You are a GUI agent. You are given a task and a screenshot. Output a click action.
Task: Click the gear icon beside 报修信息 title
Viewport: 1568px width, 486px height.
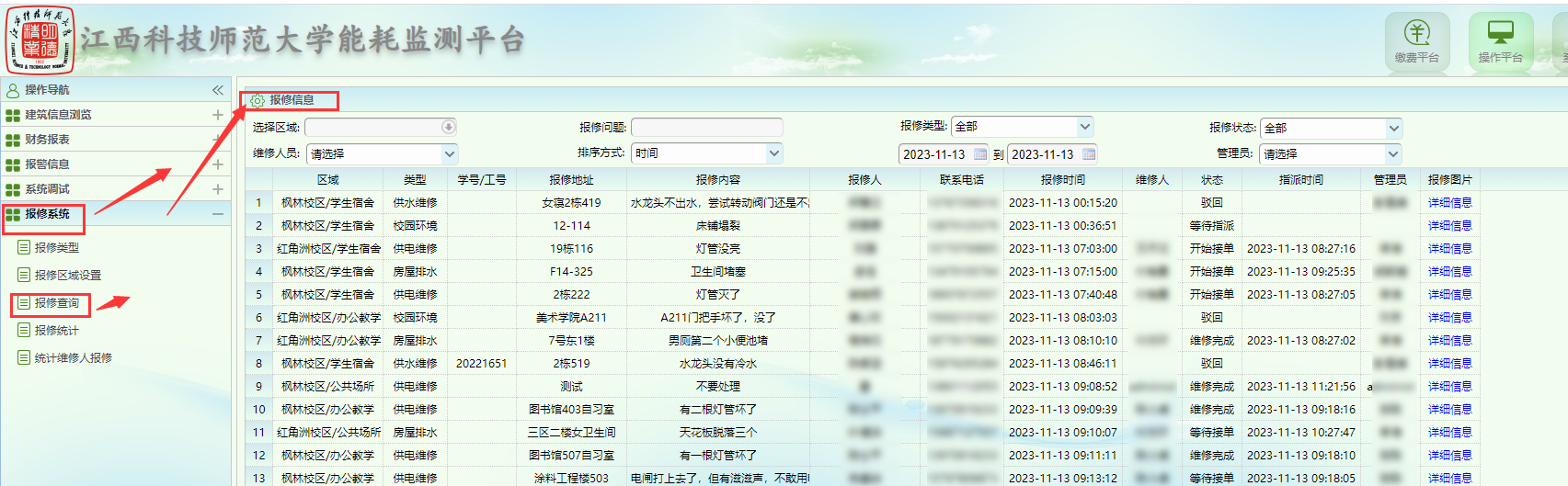(258, 100)
